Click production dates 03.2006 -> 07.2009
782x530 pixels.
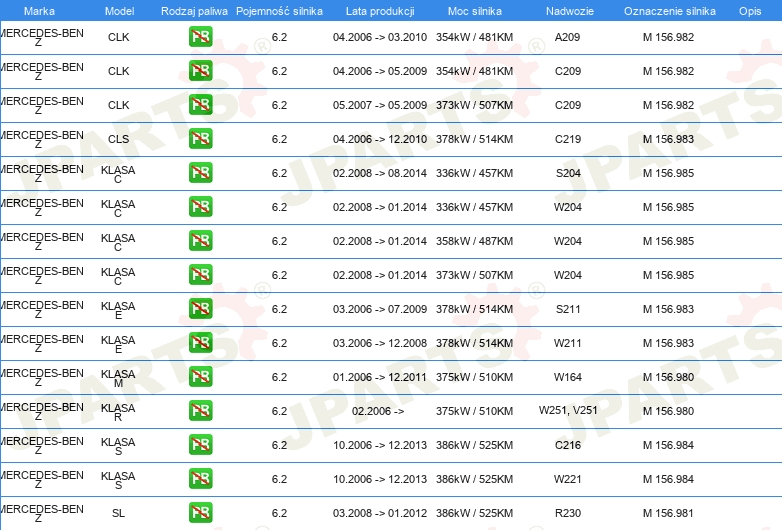point(380,309)
